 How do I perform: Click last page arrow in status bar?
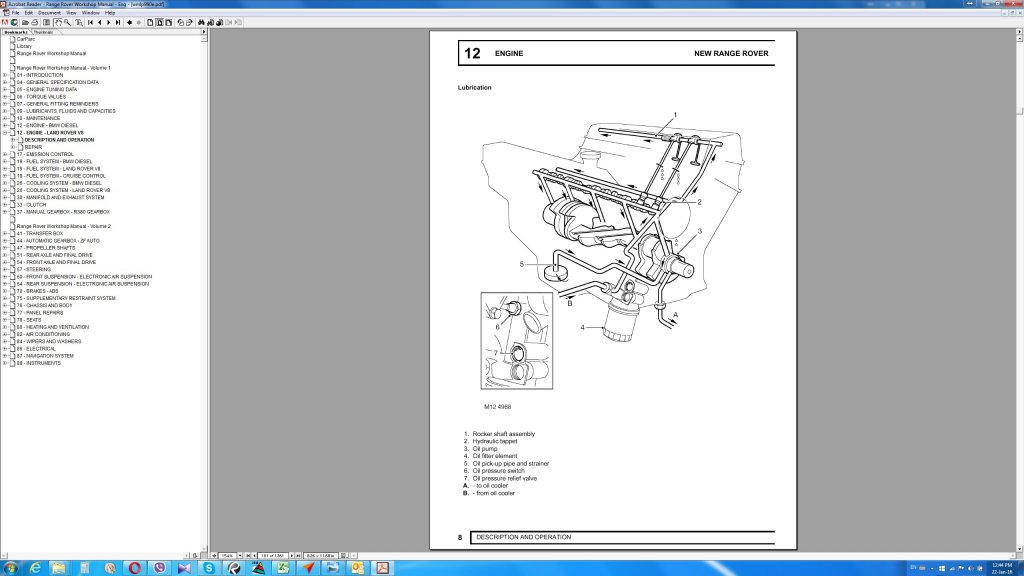pos(298,556)
